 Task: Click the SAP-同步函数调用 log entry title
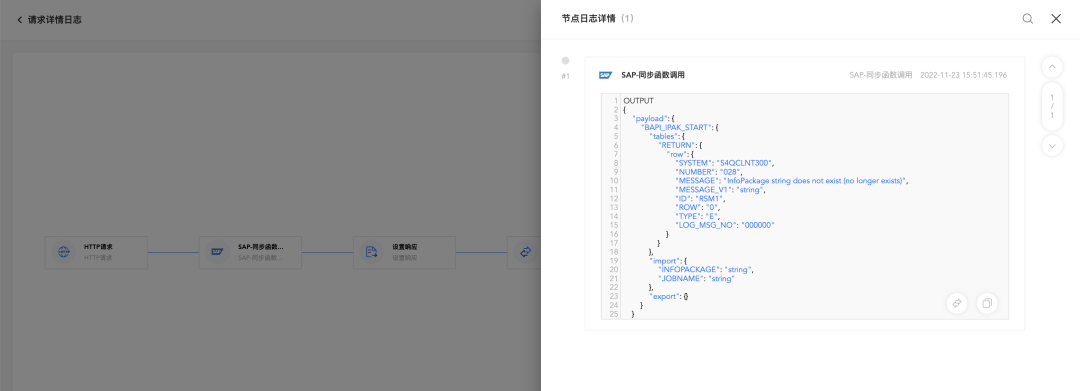(653, 75)
